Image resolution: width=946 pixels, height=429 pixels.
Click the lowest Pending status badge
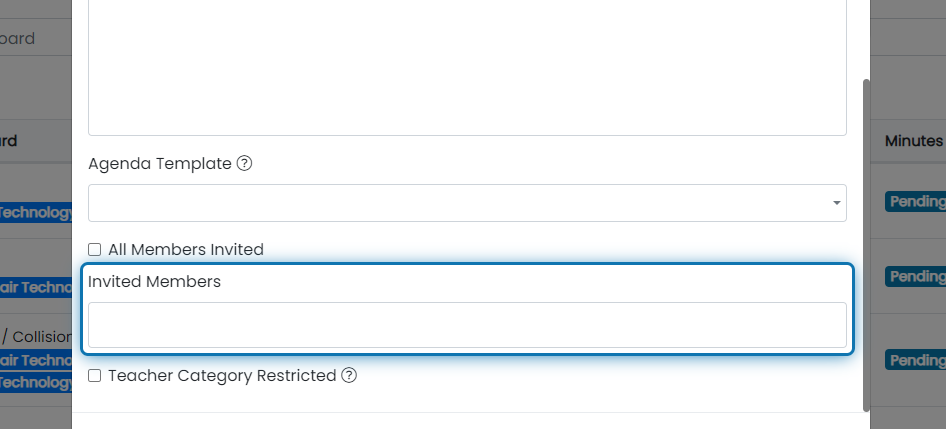click(915, 360)
